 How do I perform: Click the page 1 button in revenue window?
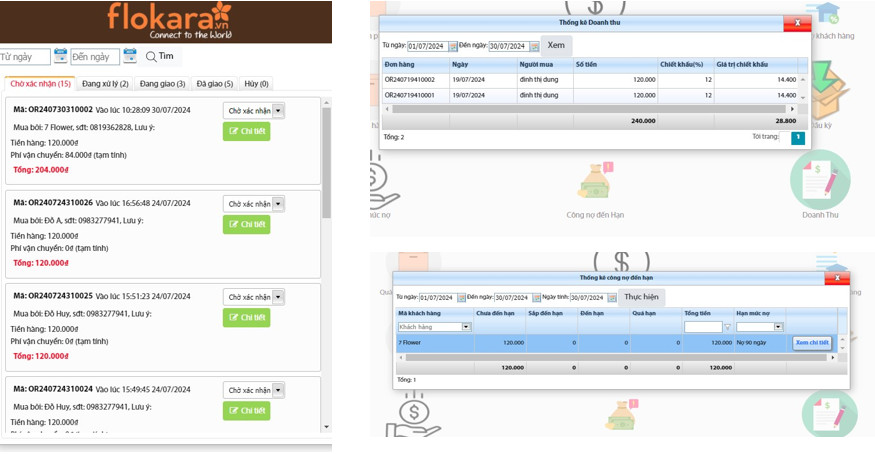point(798,137)
